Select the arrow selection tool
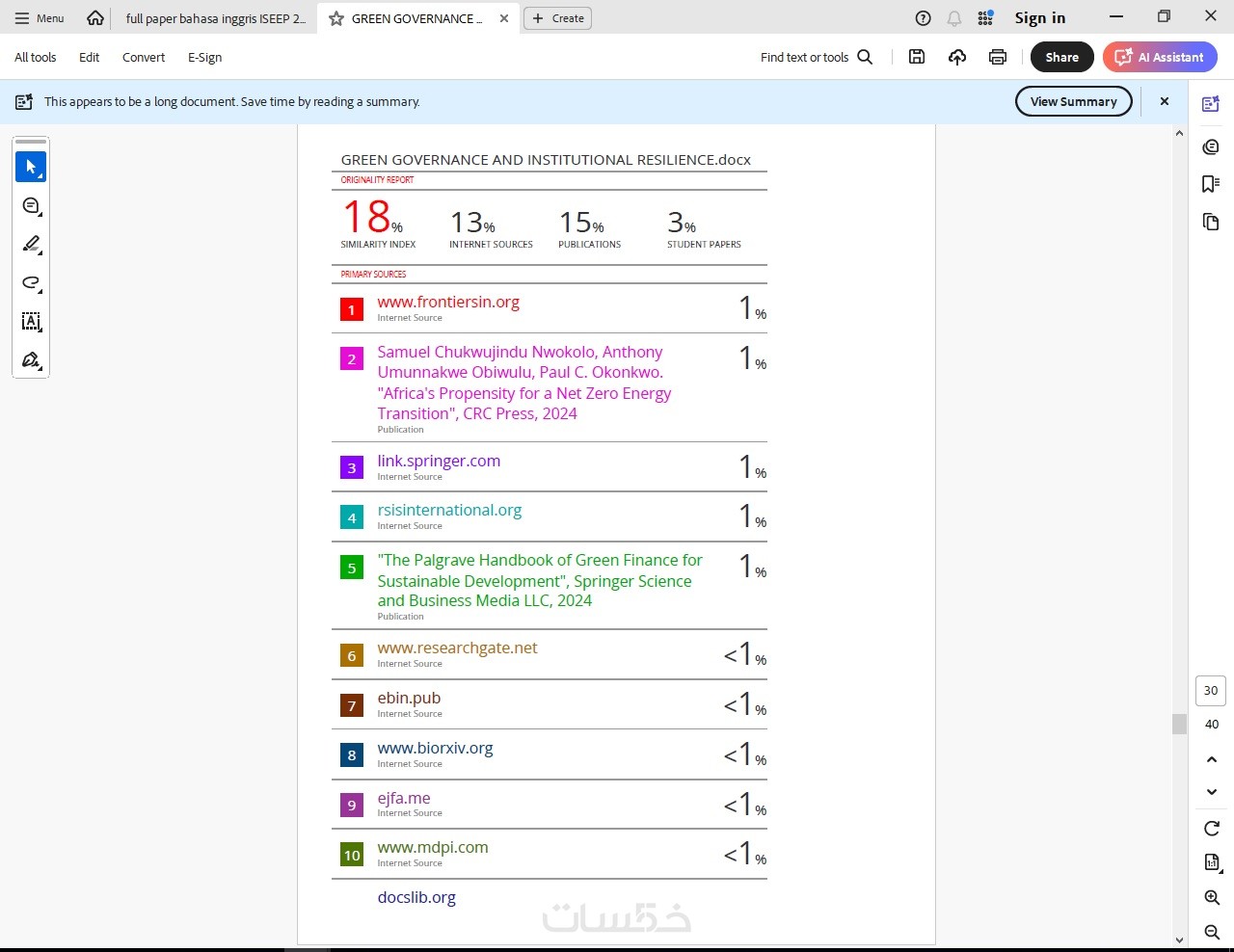This screenshot has width=1234, height=952. point(31,167)
